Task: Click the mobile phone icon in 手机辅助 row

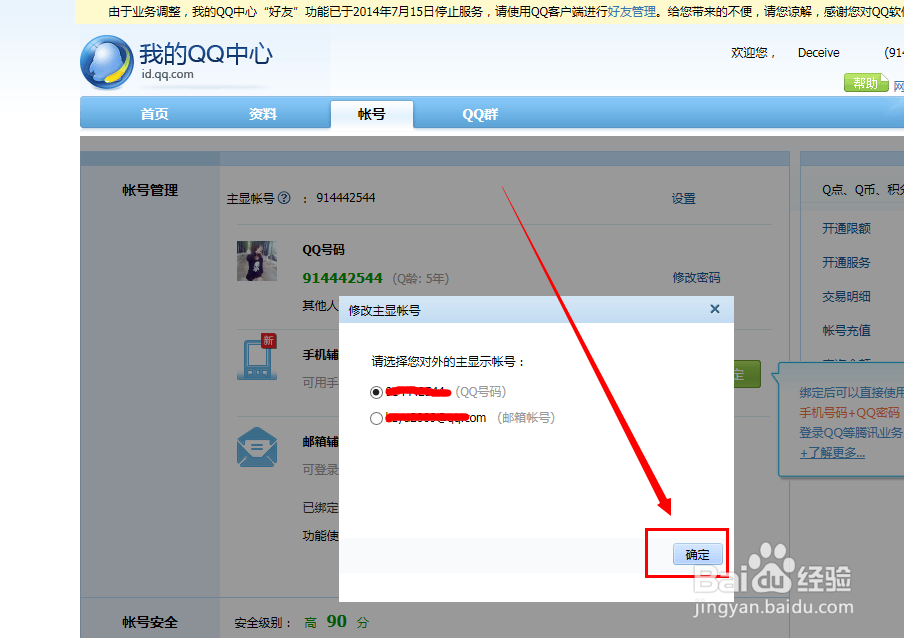Action: point(257,362)
